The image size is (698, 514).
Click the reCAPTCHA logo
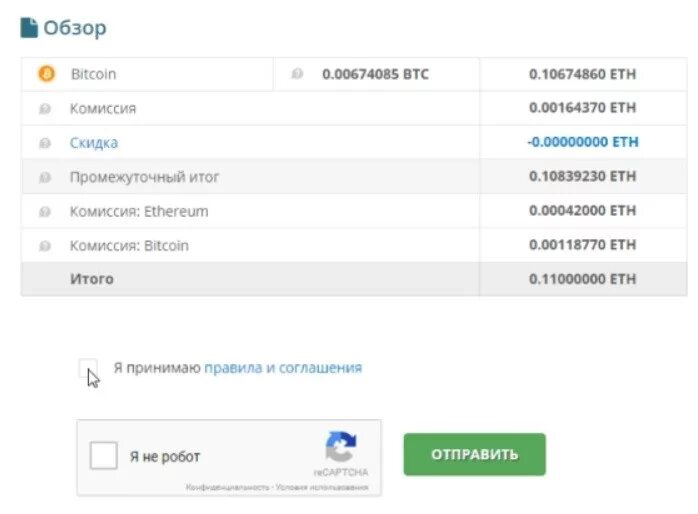point(341,446)
